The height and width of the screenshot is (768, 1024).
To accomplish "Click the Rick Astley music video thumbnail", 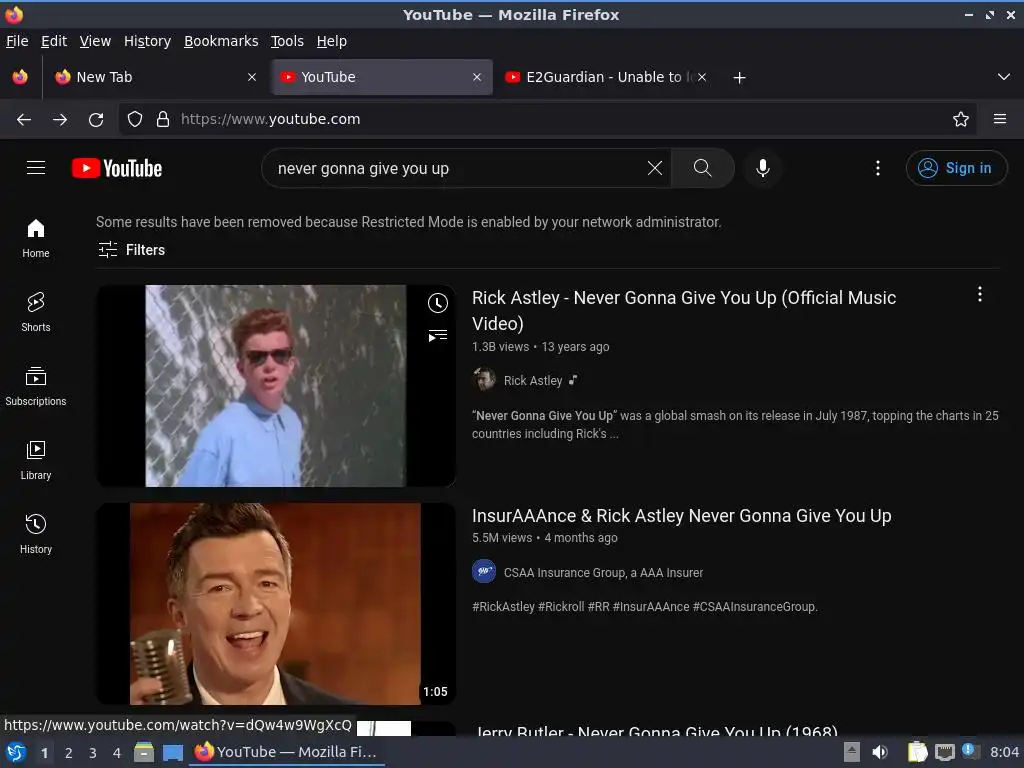I will [x=276, y=385].
